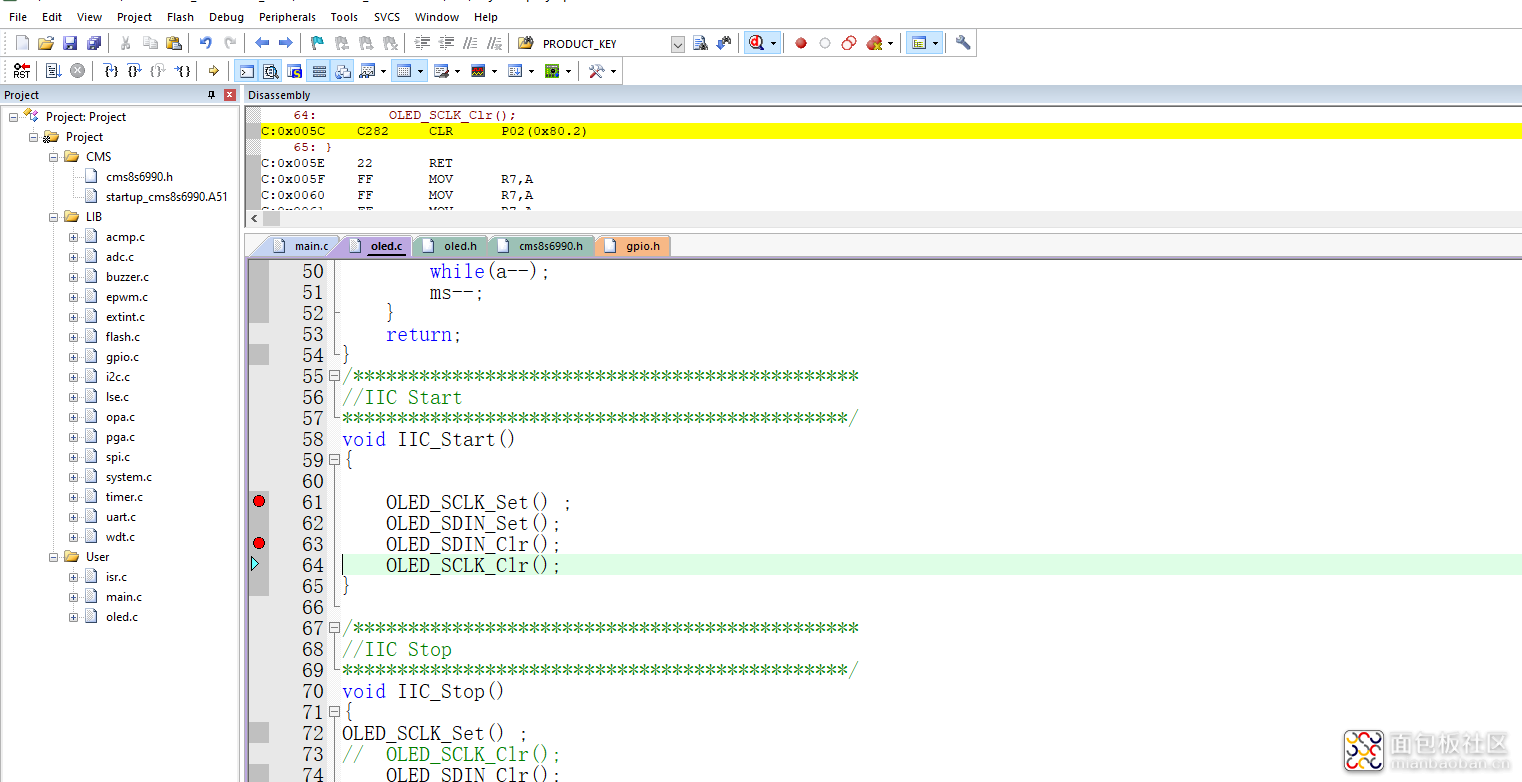Viewport: 1522px width, 782px height.
Task: Expand the main.c node under User
Action: (x=74, y=597)
